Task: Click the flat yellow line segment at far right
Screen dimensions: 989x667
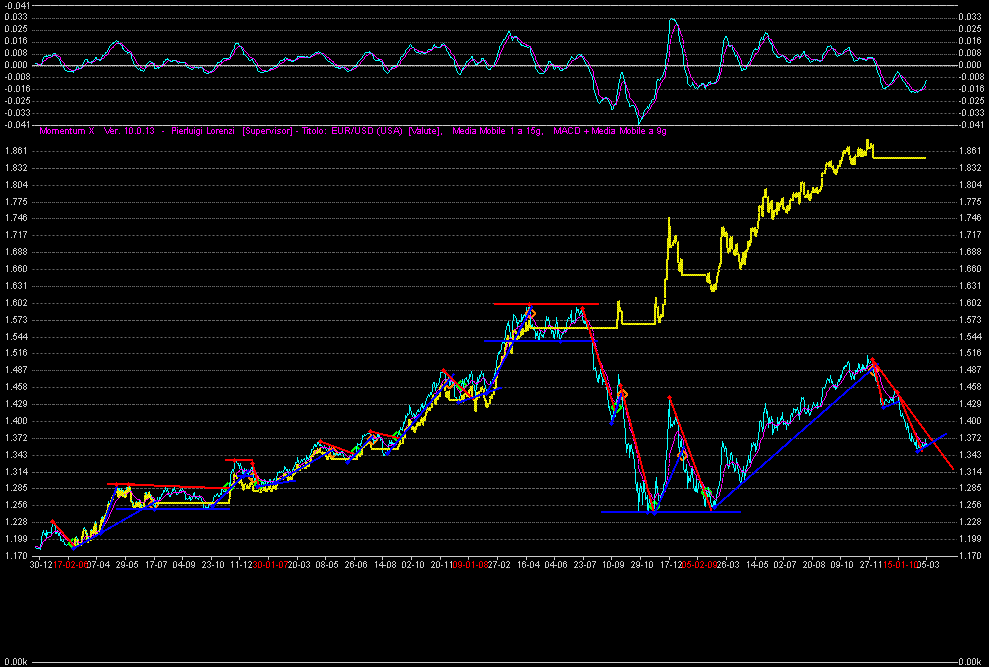Action: tap(900, 158)
